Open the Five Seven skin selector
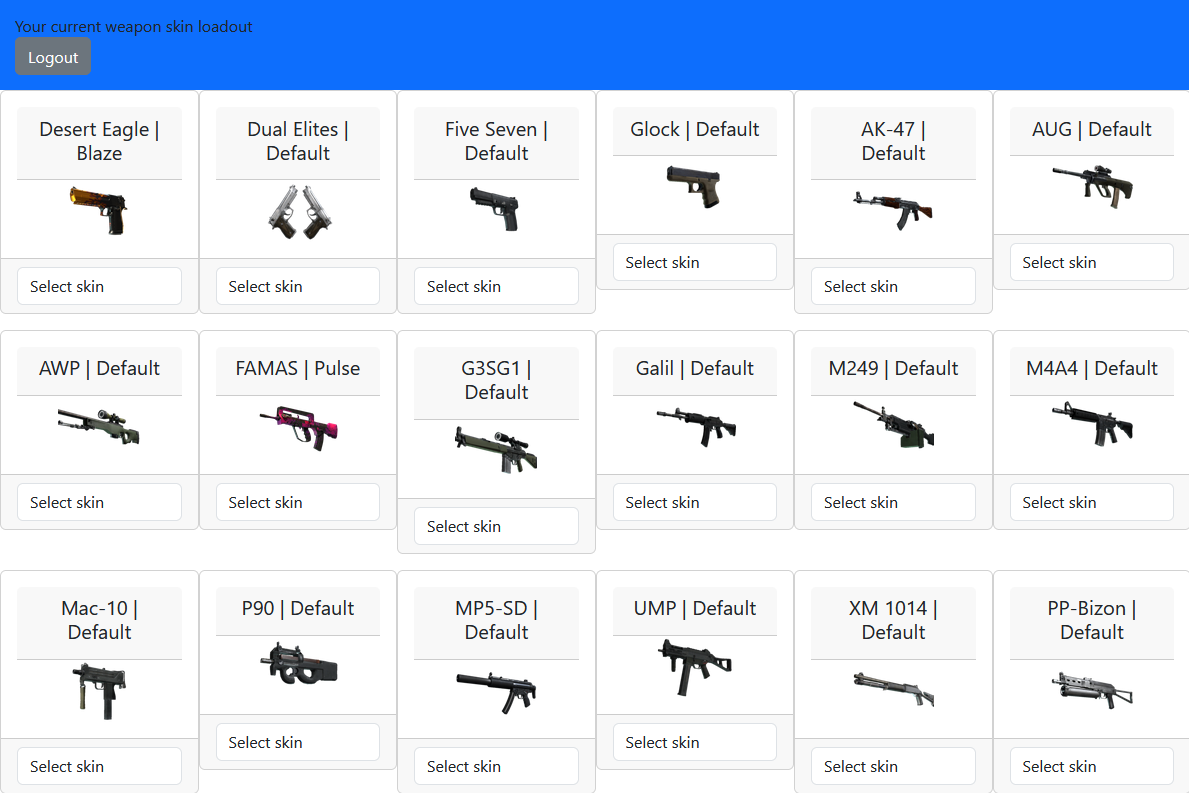The image size is (1189, 793). point(496,286)
